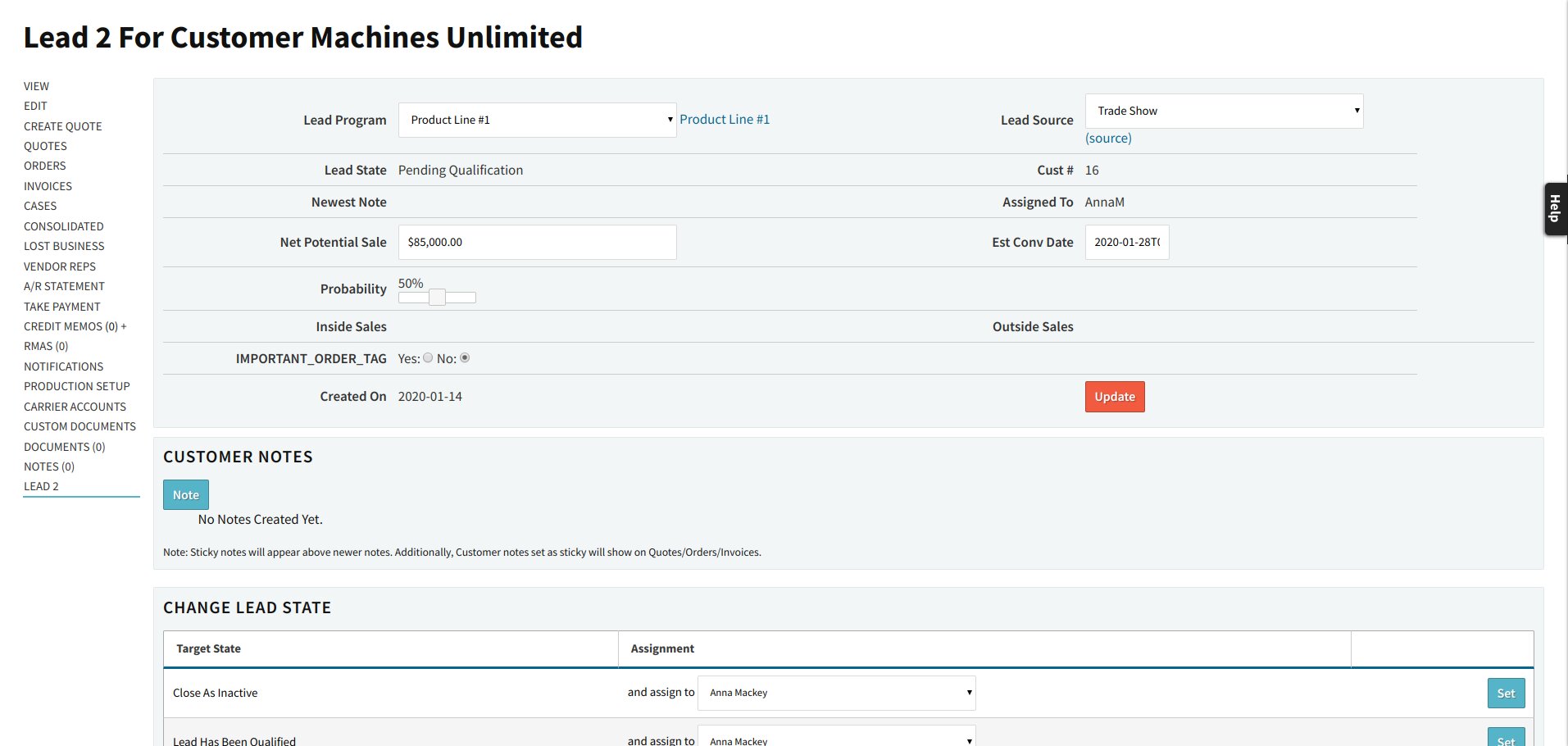Click the Cust # value 16
The height and width of the screenshot is (746, 1568).
pyautogui.click(x=1092, y=170)
